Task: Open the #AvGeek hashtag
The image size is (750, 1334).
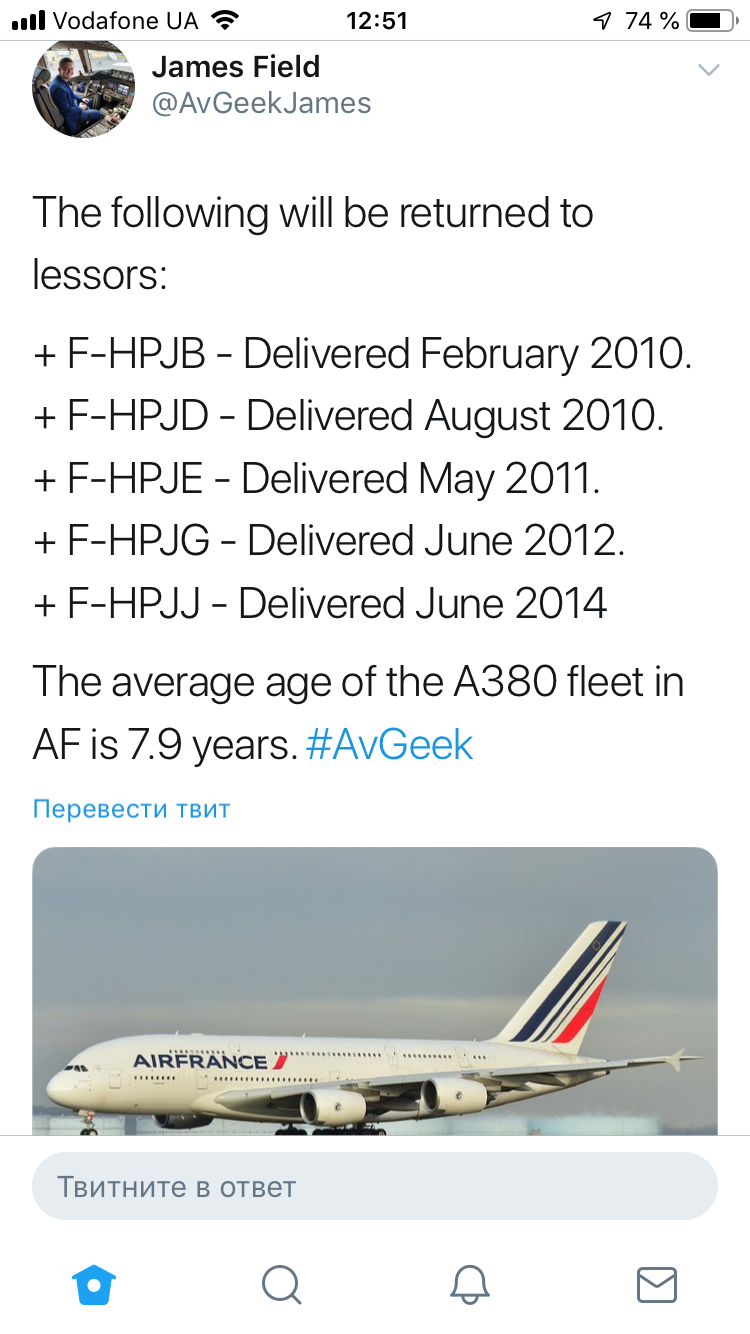Action: 390,745
